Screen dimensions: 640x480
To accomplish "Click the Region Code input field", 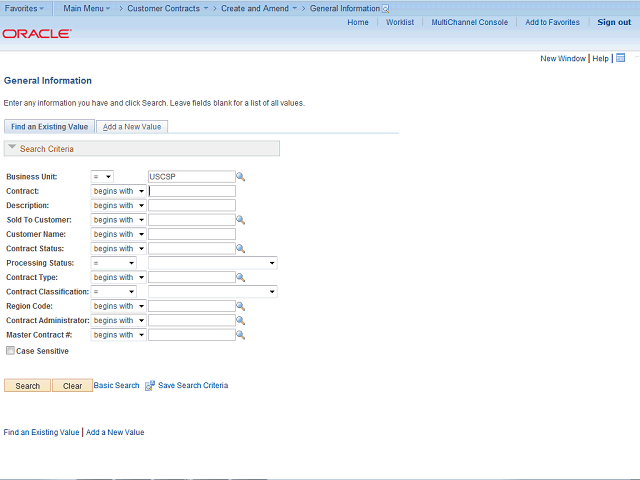I will (192, 306).
